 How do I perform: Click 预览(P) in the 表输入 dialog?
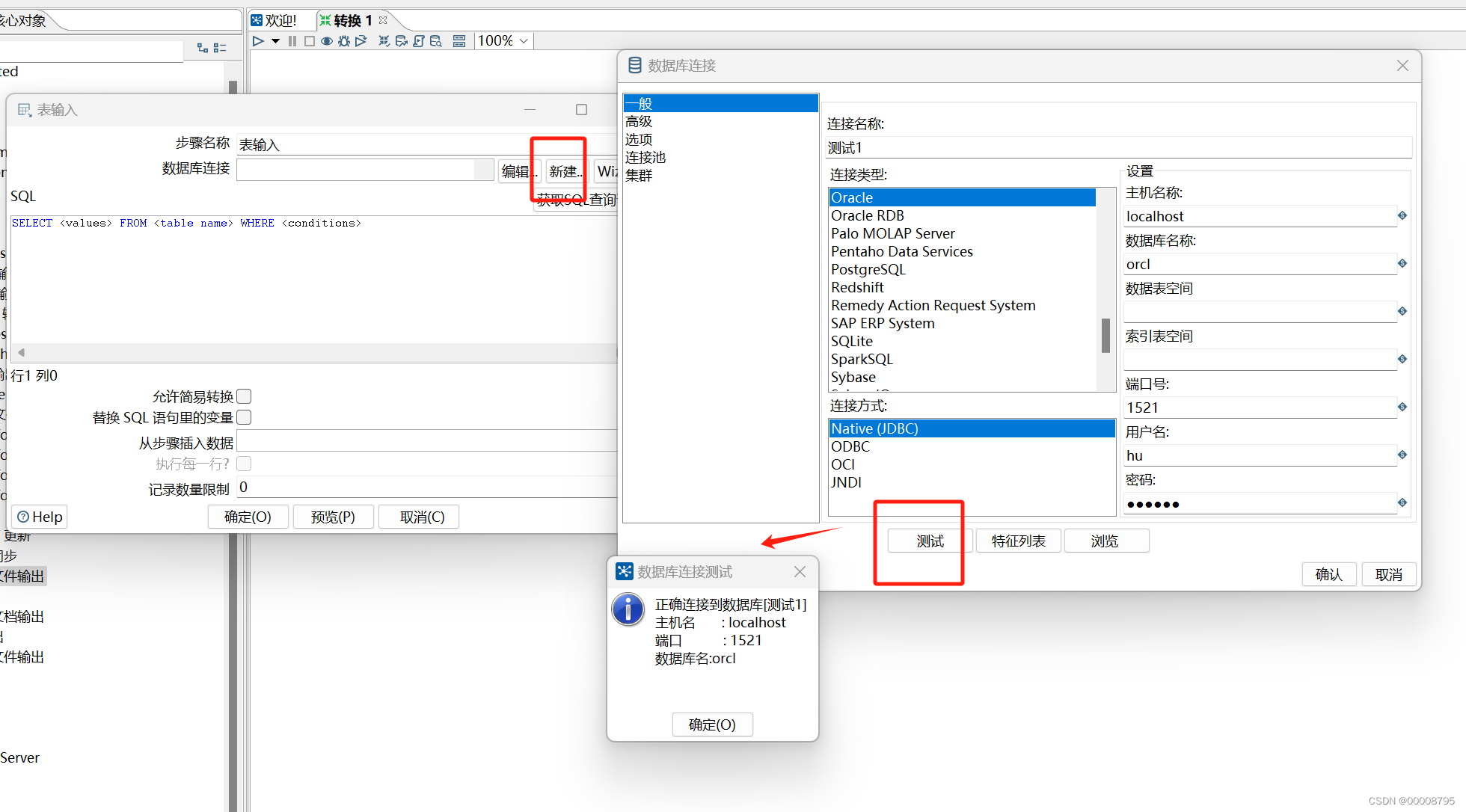(333, 517)
